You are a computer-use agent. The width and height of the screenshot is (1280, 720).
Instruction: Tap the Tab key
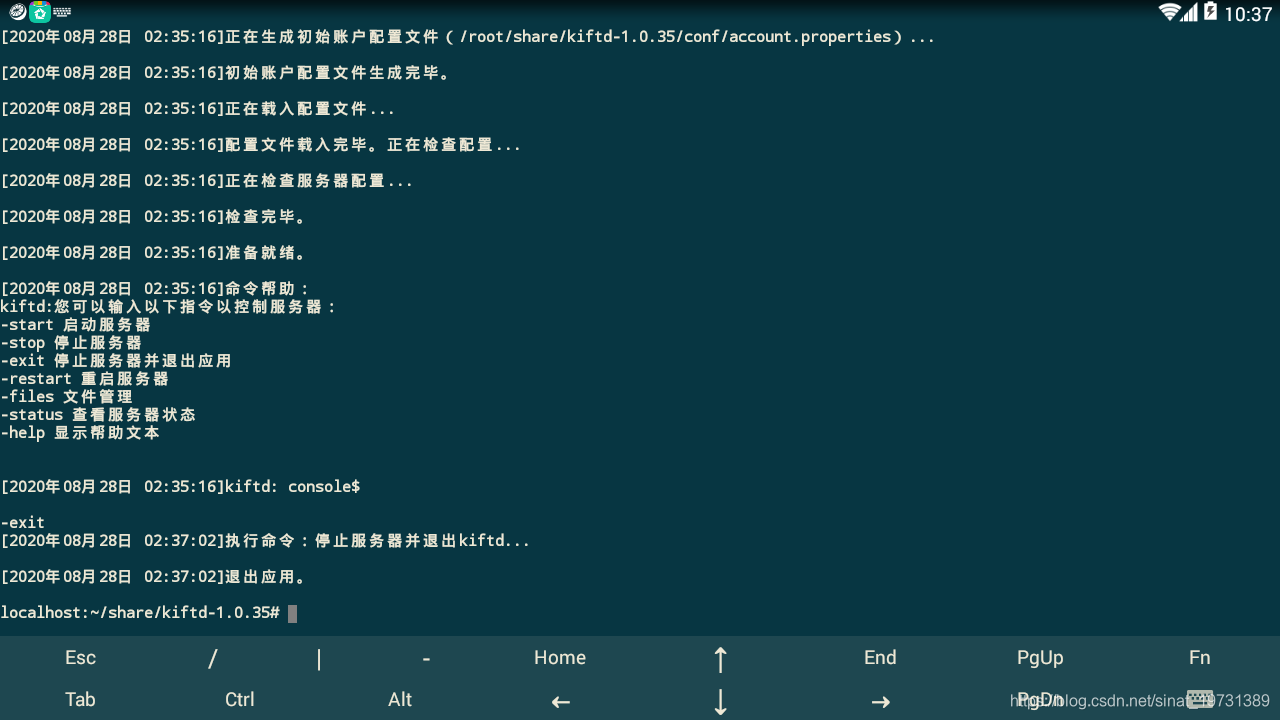(x=80, y=699)
